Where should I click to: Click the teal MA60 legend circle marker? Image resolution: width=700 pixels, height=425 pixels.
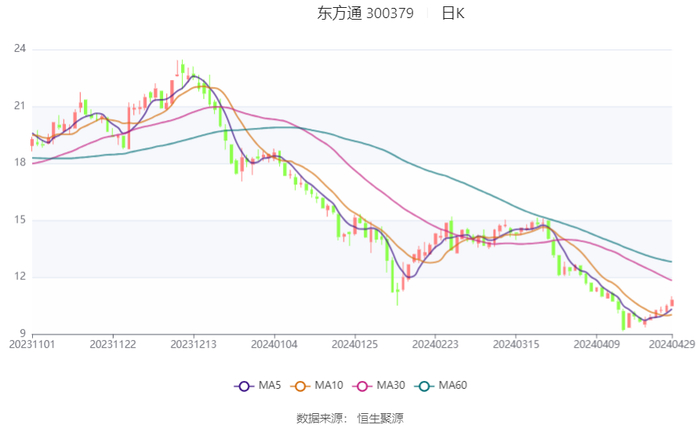point(424,386)
